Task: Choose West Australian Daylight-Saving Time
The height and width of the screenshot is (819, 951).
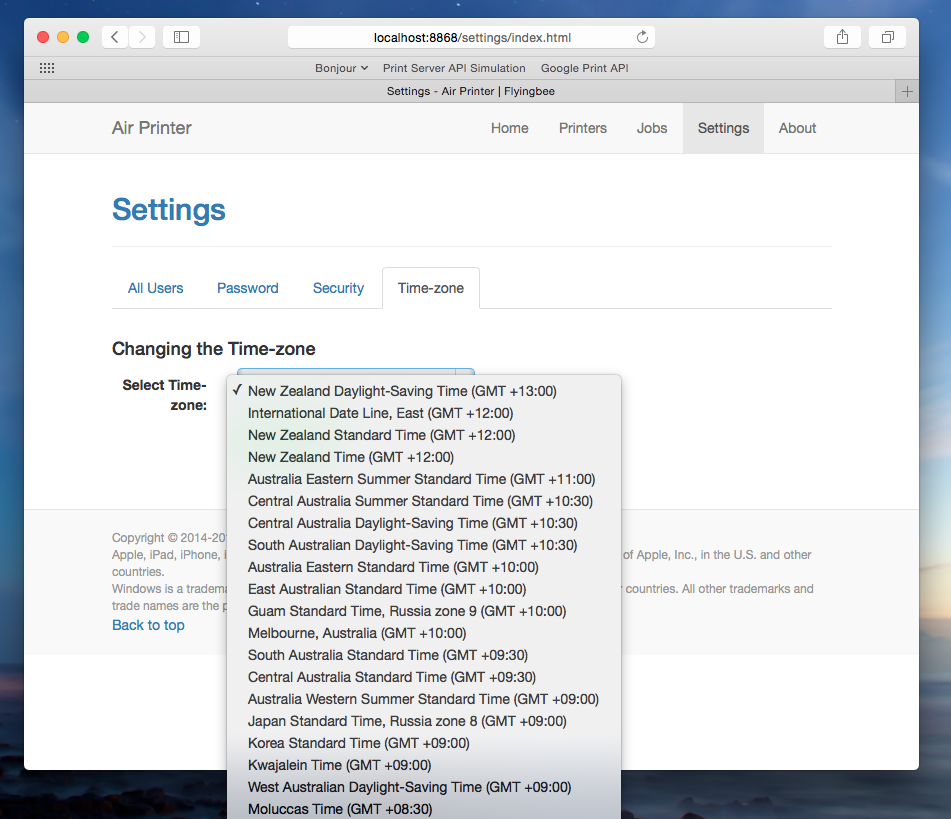Action: (x=424, y=787)
